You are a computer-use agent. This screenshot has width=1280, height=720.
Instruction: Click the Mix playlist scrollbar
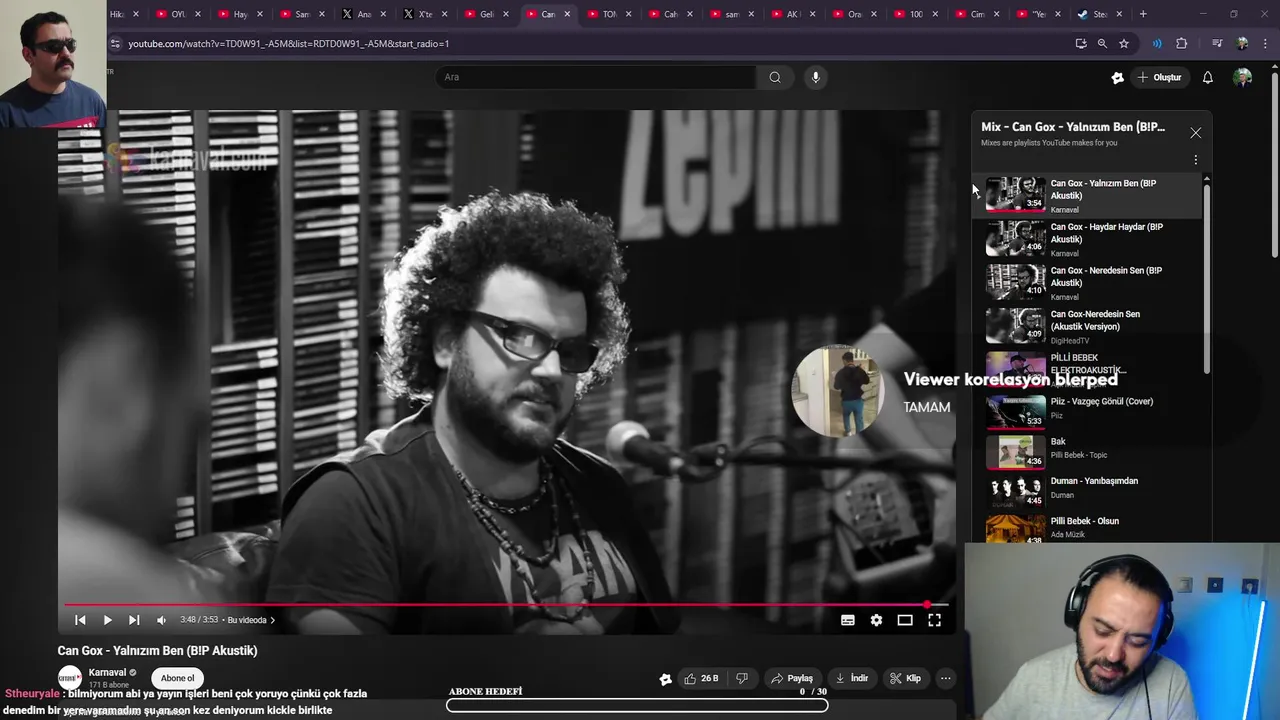(x=1207, y=280)
